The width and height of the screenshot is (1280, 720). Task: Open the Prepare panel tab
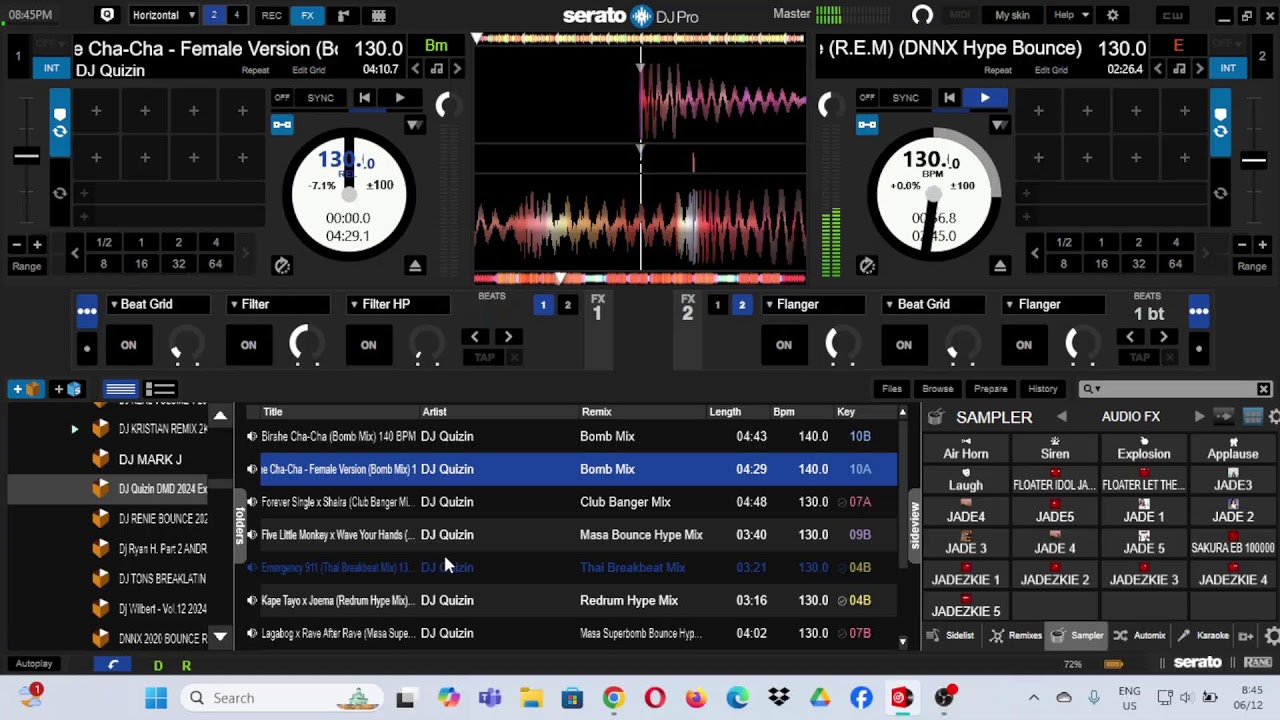point(991,389)
